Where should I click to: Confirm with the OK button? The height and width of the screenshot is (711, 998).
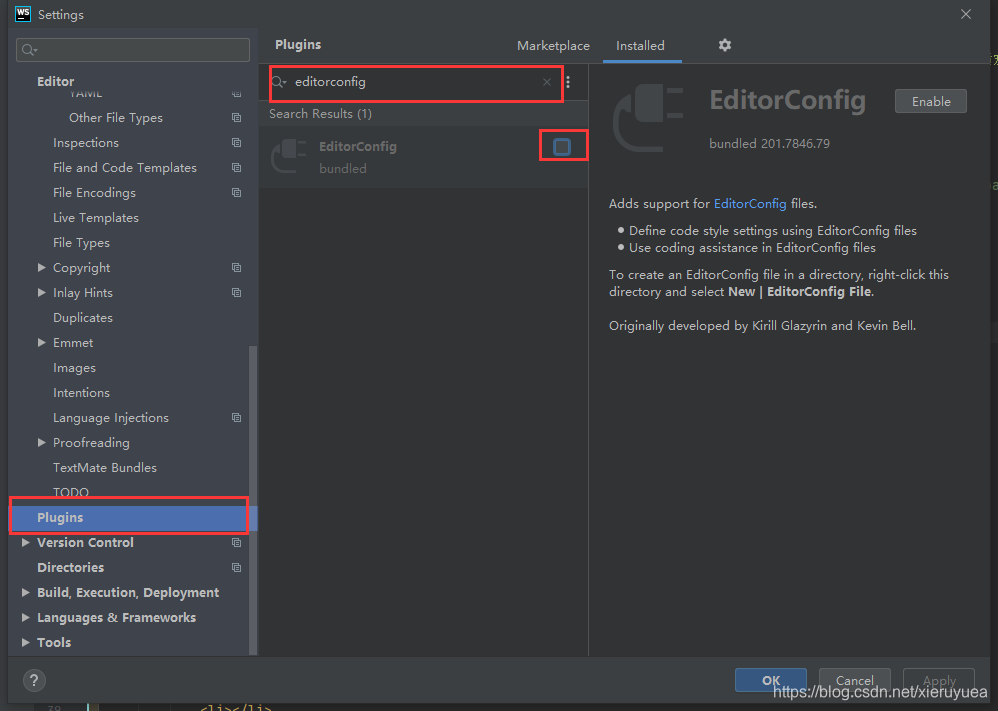[x=771, y=680]
